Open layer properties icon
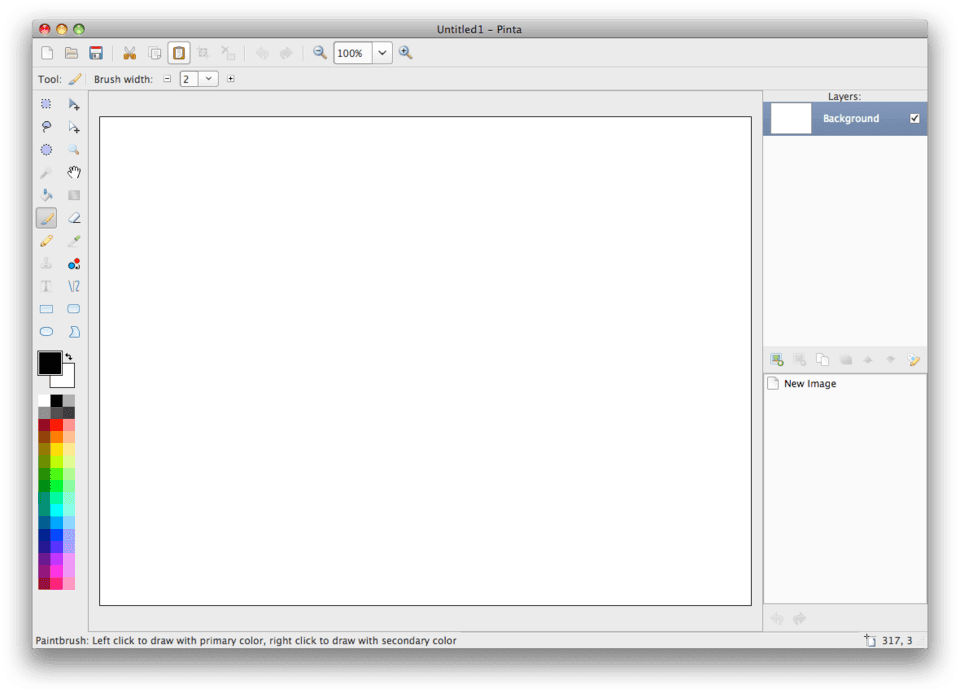Viewport: 960px width, 693px height. coord(914,360)
